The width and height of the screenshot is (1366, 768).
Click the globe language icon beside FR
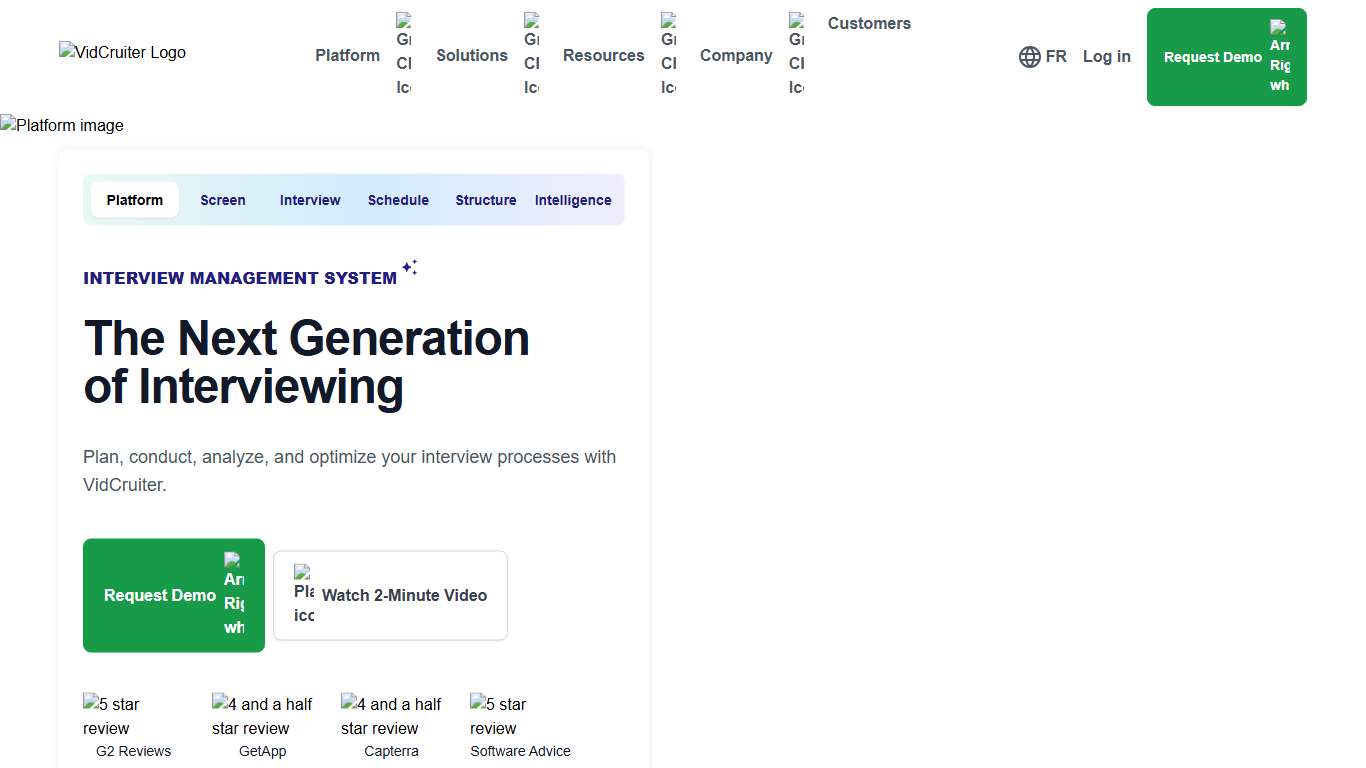click(1030, 57)
